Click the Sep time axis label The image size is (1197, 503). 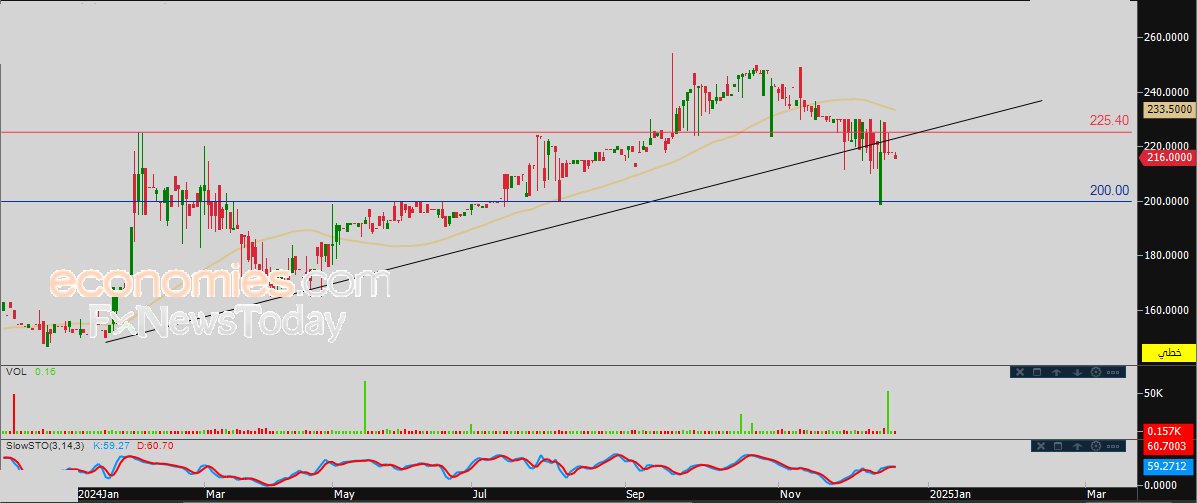point(636,495)
